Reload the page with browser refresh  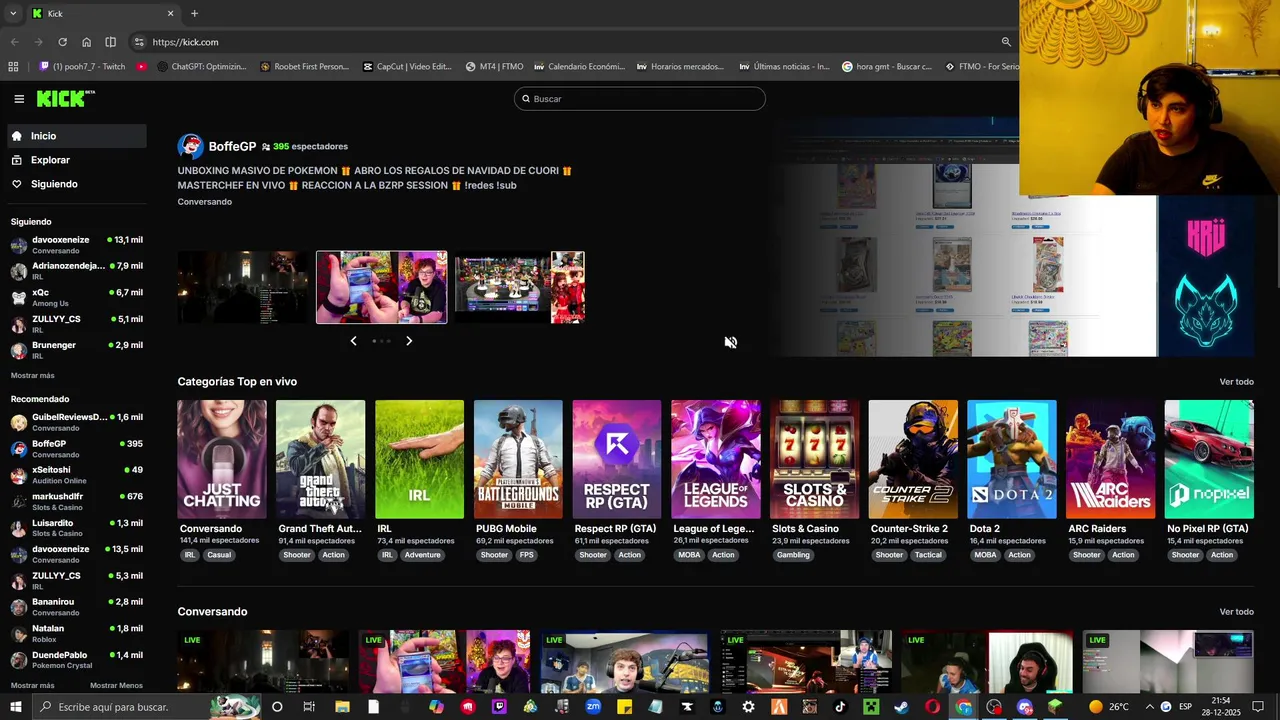(x=62, y=42)
